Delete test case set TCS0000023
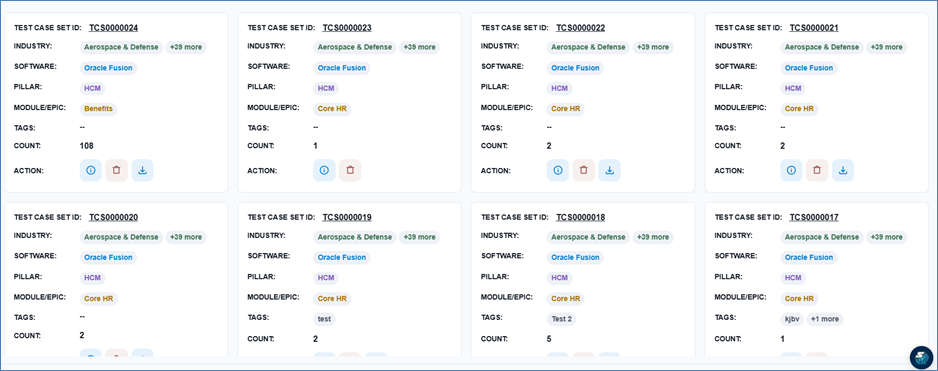The height and width of the screenshot is (371, 938). tap(350, 171)
